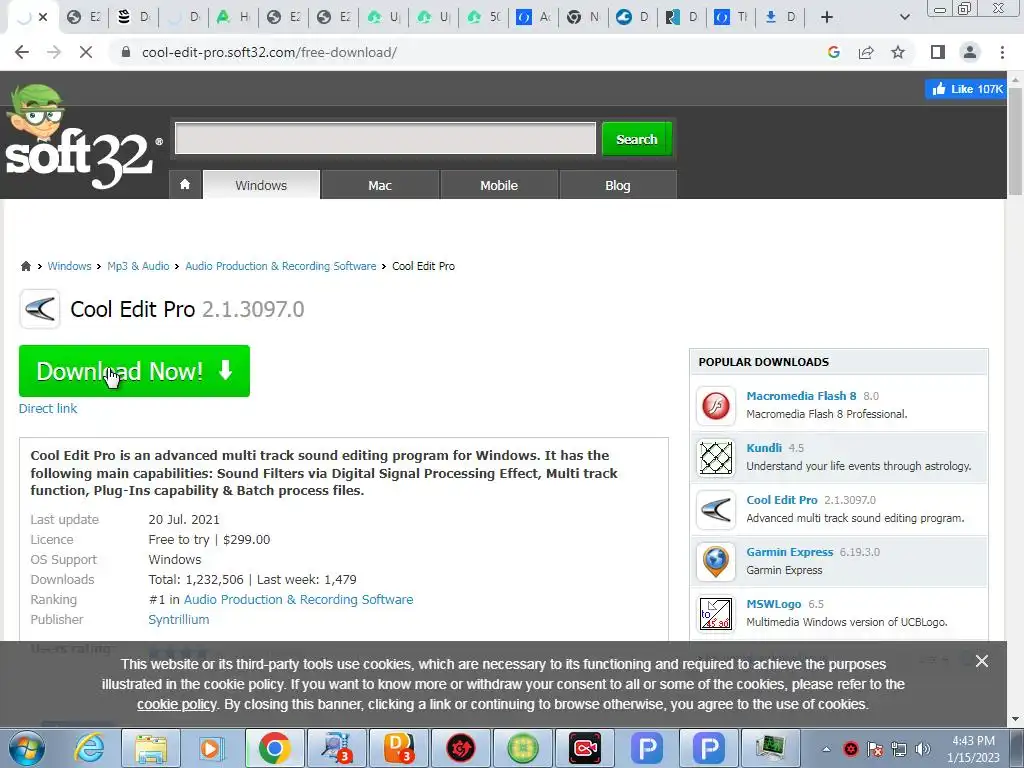Image resolution: width=1024 pixels, height=768 pixels.
Task: Switch to the Windows tab
Action: coord(261,185)
